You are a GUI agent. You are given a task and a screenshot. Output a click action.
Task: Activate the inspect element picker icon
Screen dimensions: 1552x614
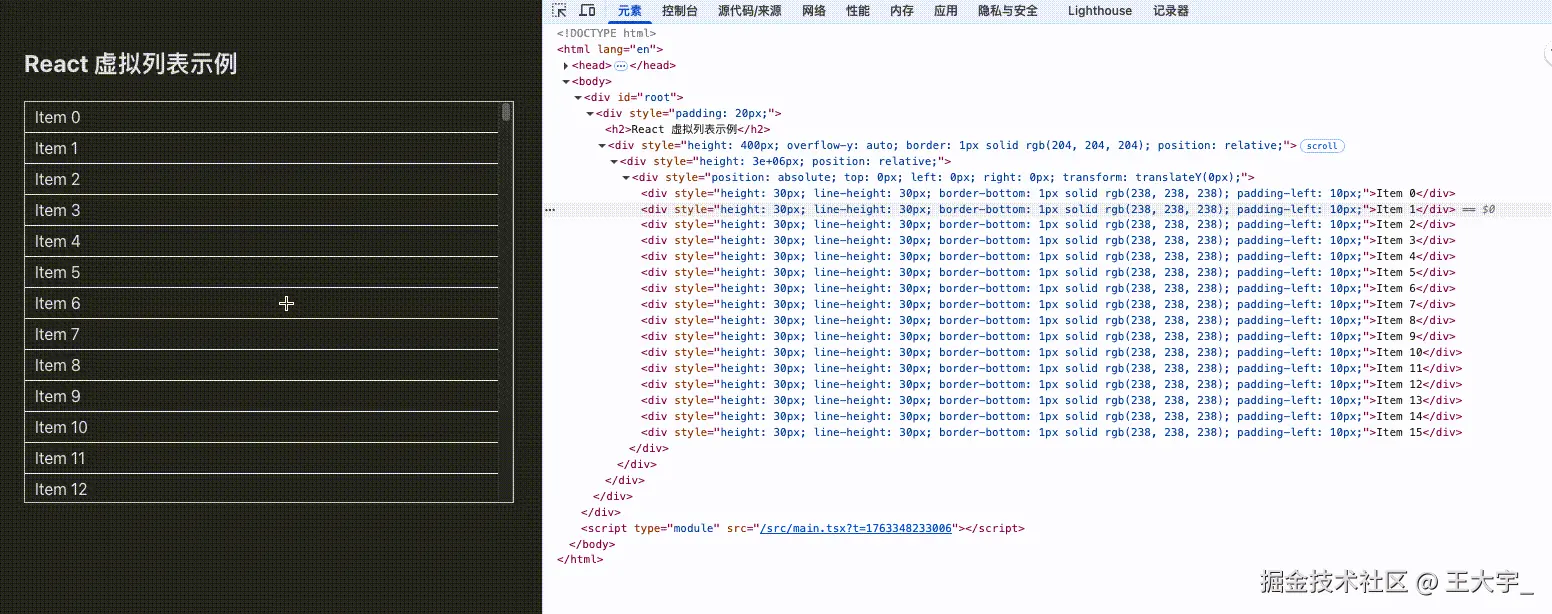tap(560, 11)
